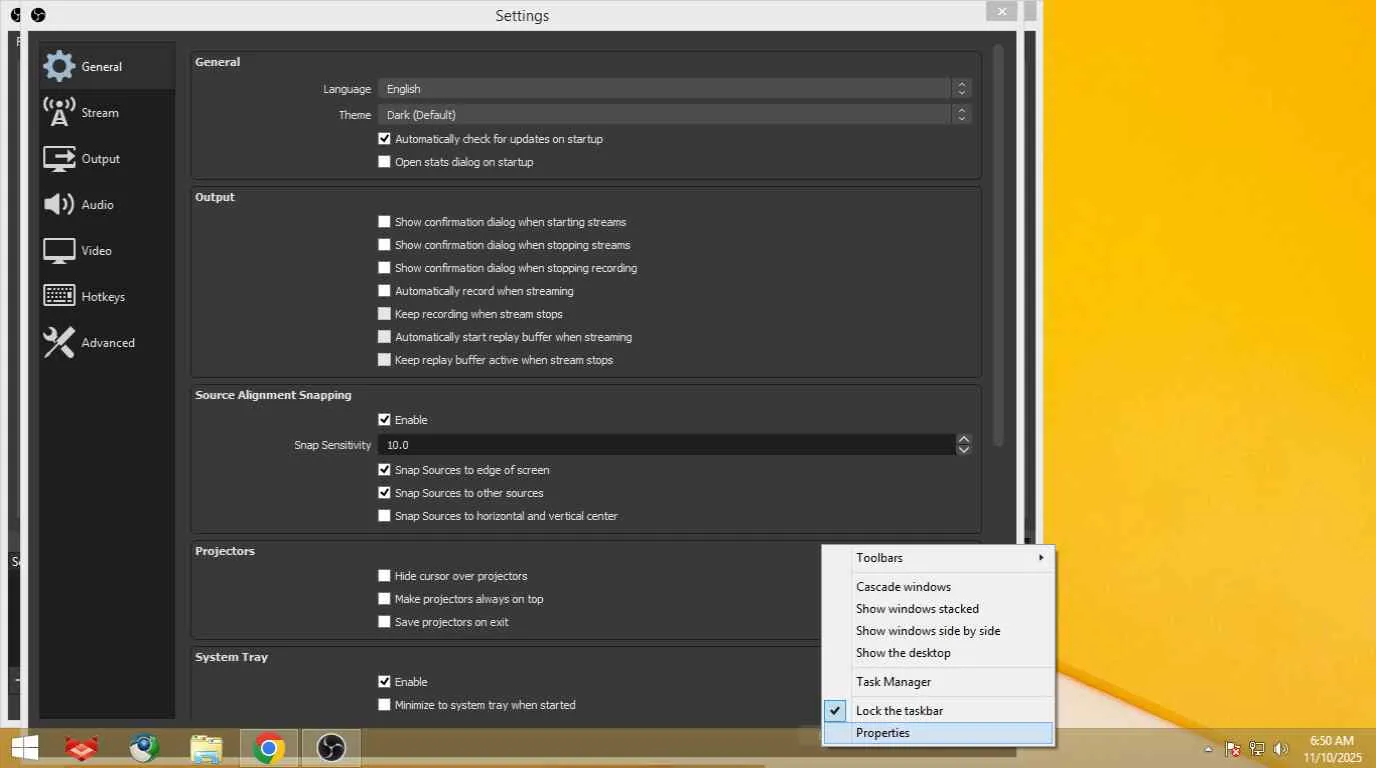1376x768 pixels.
Task: Toggle System Tray Enable checkbox
Action: click(384, 682)
